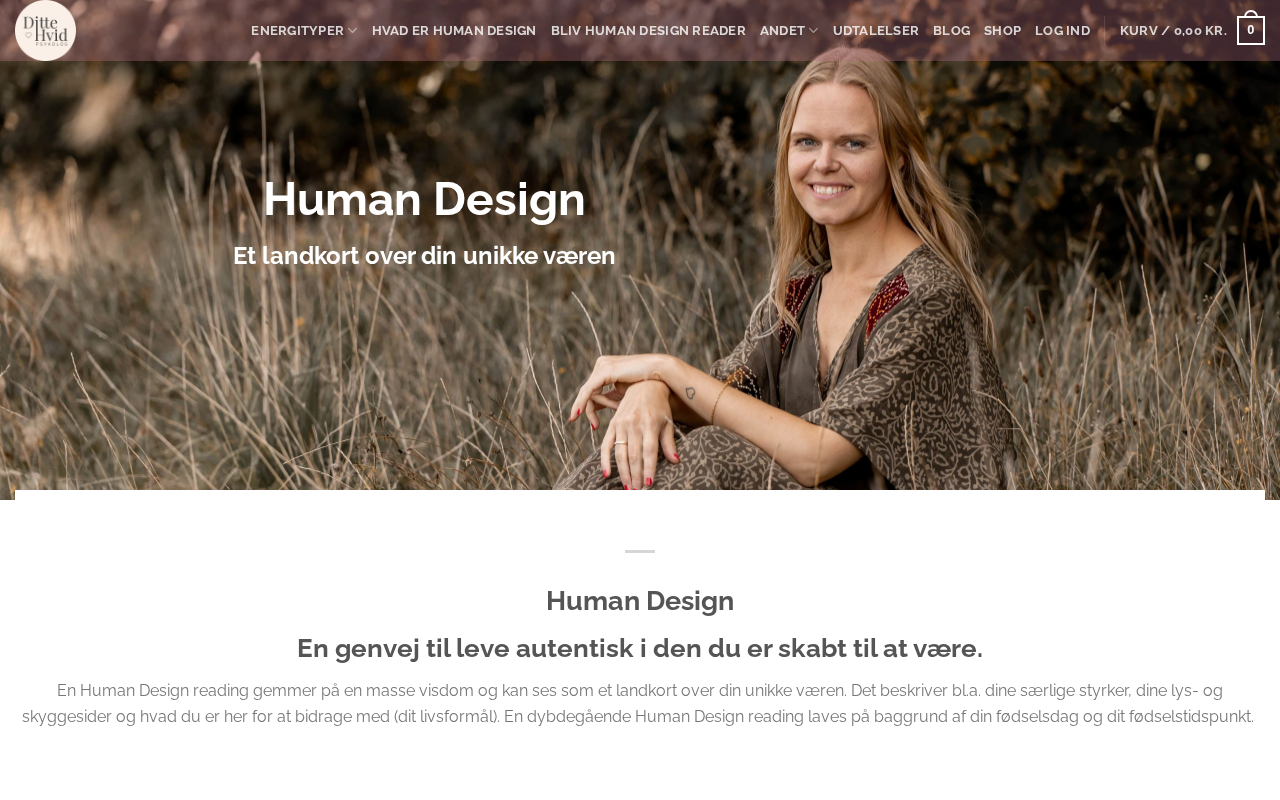Click the Ditte Hvid logo
Image resolution: width=1280 pixels, height=800 pixels.
tap(45, 30)
